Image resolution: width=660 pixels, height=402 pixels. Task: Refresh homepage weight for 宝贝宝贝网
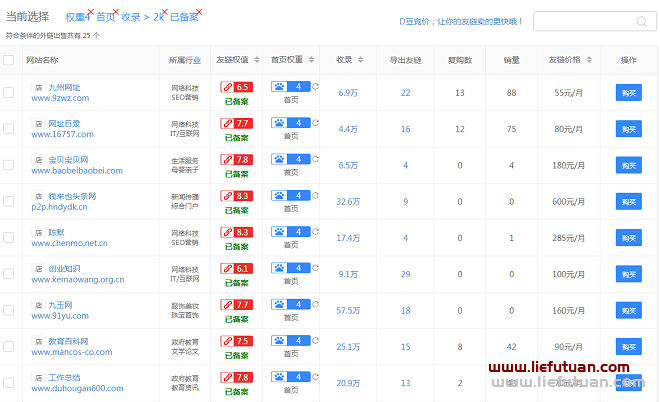[315, 159]
